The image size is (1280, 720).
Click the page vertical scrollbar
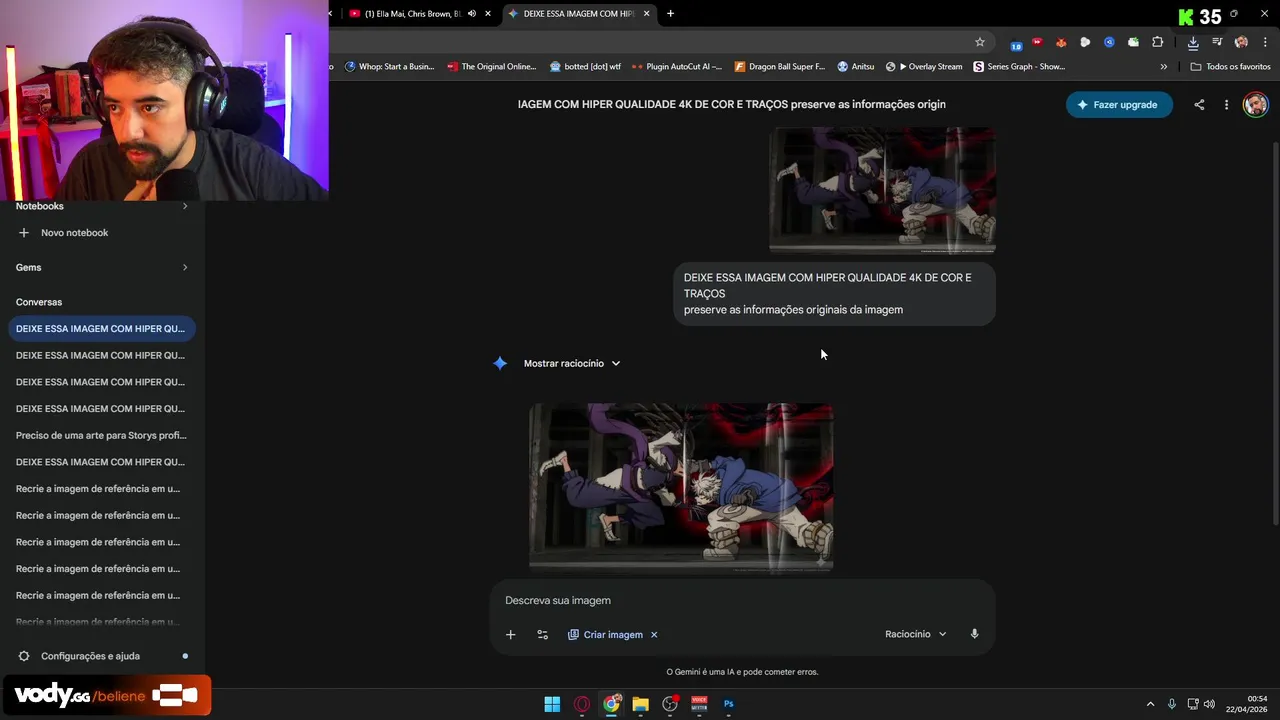tap(1275, 335)
